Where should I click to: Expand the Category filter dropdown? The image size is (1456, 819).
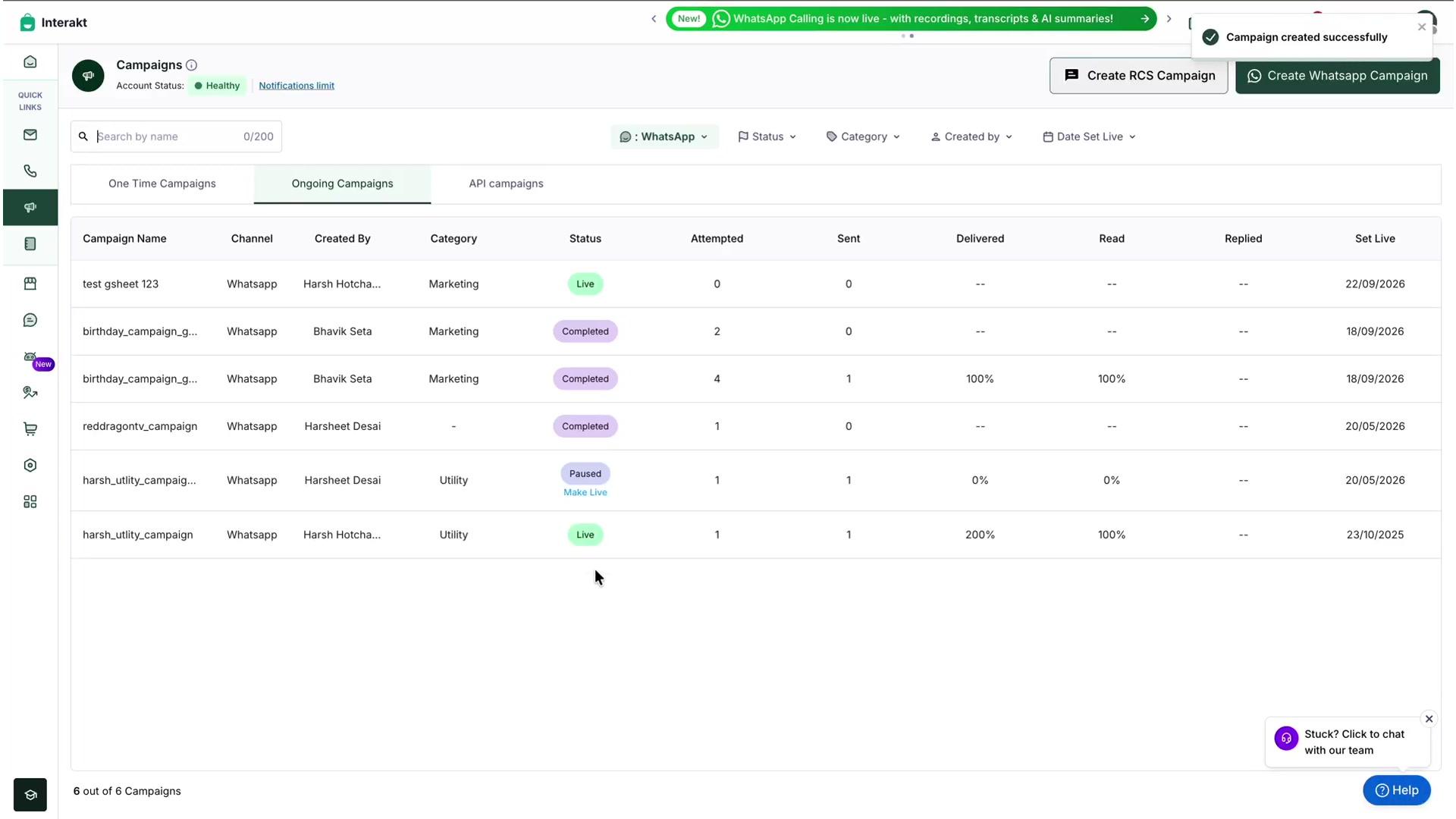click(x=863, y=136)
